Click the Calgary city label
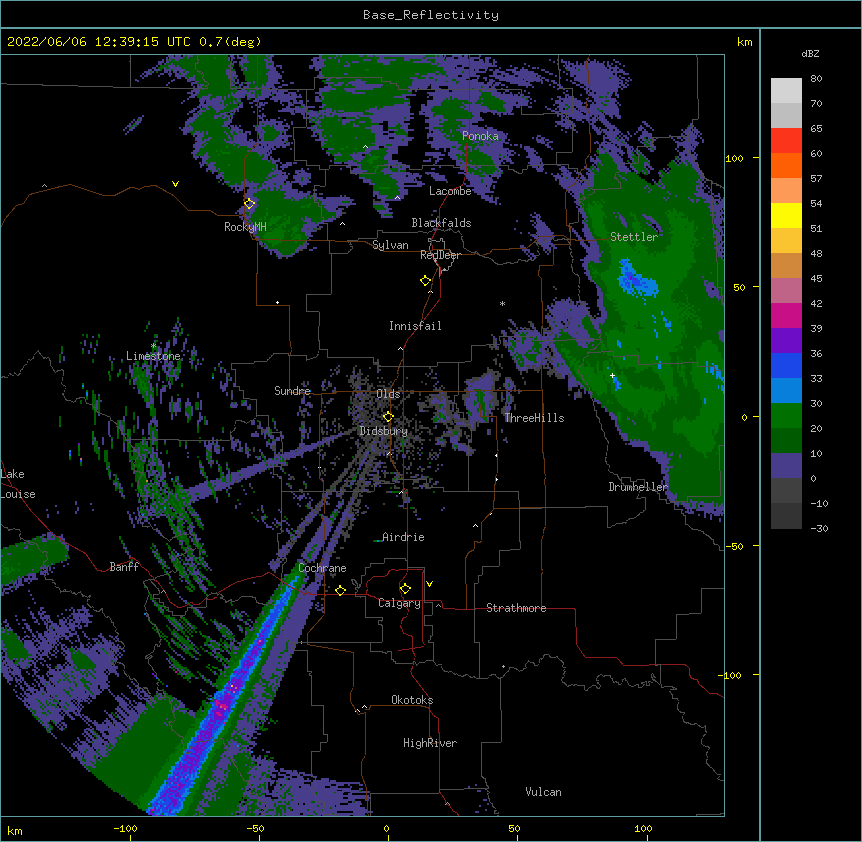The height and width of the screenshot is (842, 862). [x=399, y=603]
